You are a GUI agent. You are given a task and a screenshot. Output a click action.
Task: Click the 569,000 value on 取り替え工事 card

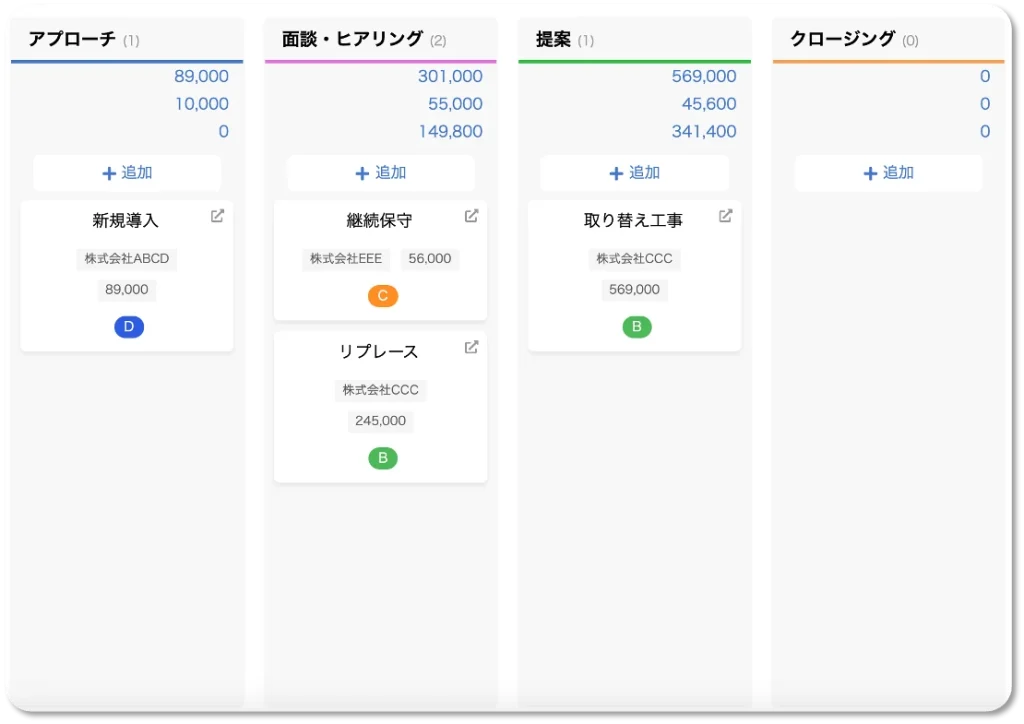pyautogui.click(x=636, y=289)
